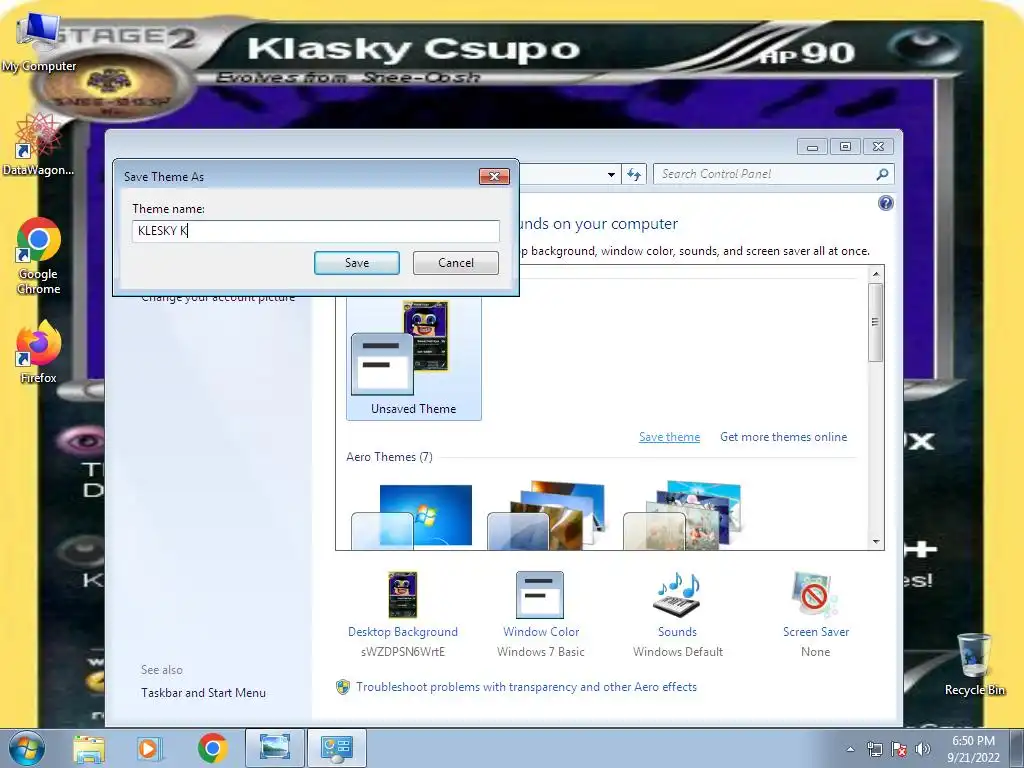Open the volume speaker tray icon
1024x768 pixels.
(x=923, y=749)
